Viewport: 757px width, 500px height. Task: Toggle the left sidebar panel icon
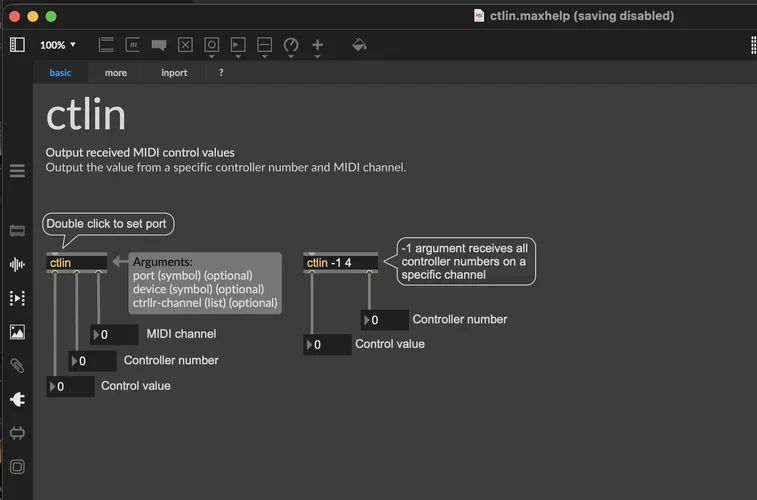coord(17,45)
